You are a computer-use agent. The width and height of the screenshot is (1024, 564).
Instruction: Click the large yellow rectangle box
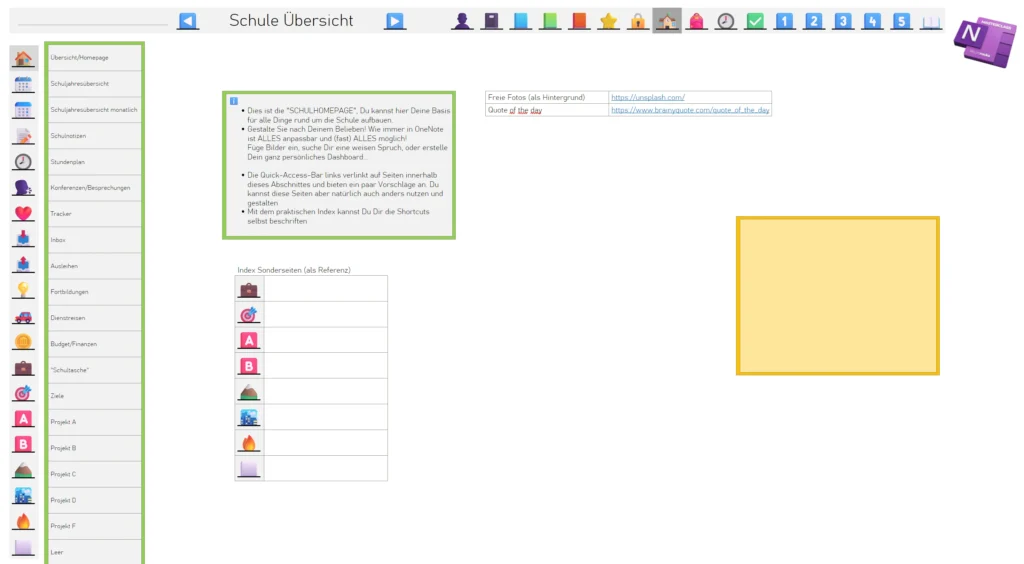837,296
